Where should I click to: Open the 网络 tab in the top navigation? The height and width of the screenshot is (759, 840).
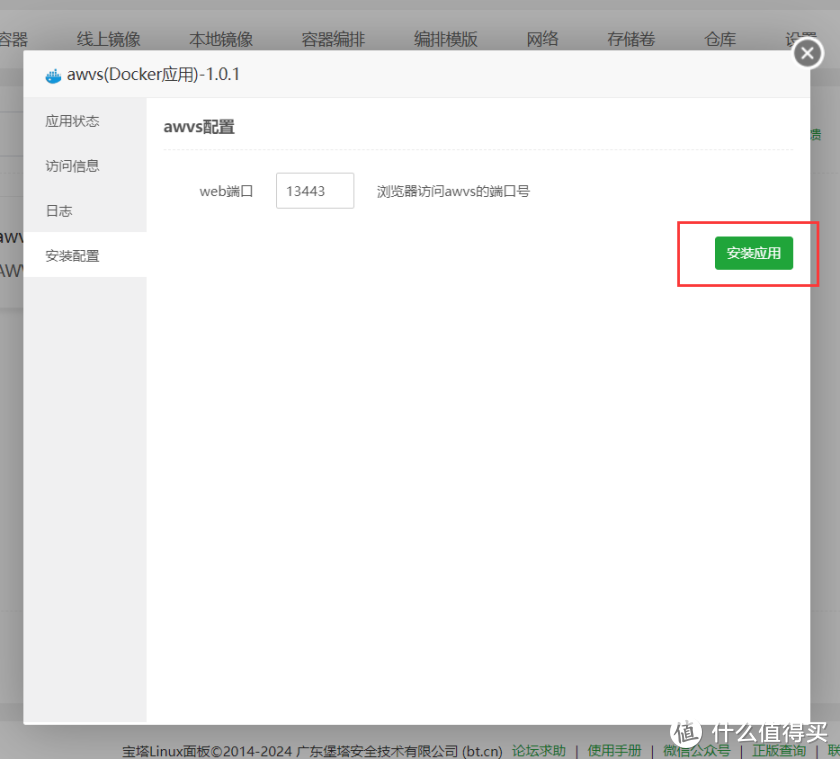542,38
